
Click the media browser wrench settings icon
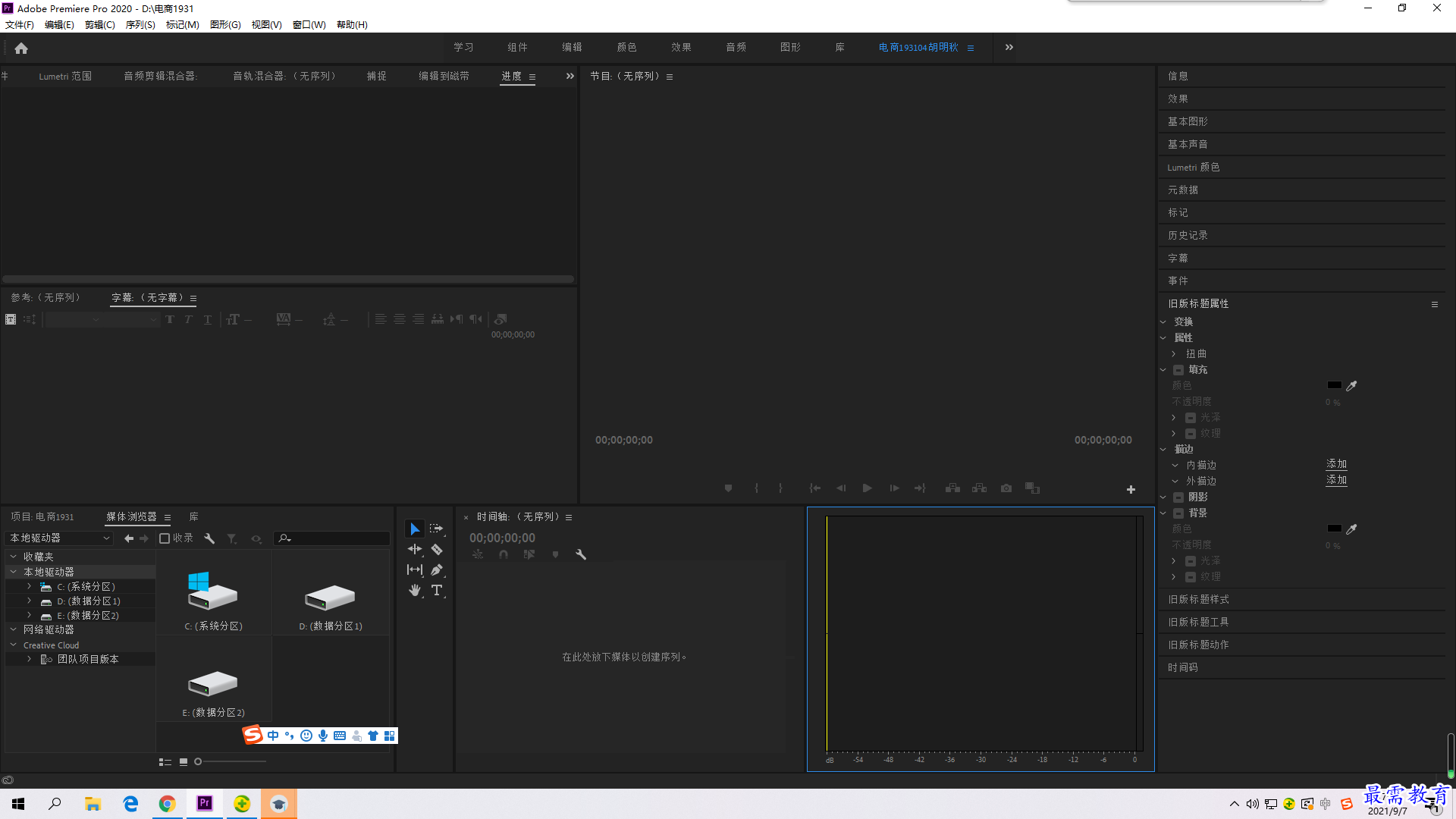(210, 538)
